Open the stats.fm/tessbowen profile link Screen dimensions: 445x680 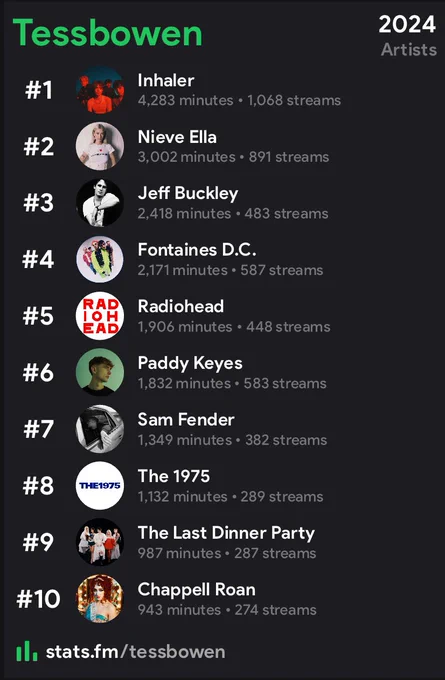point(135,652)
